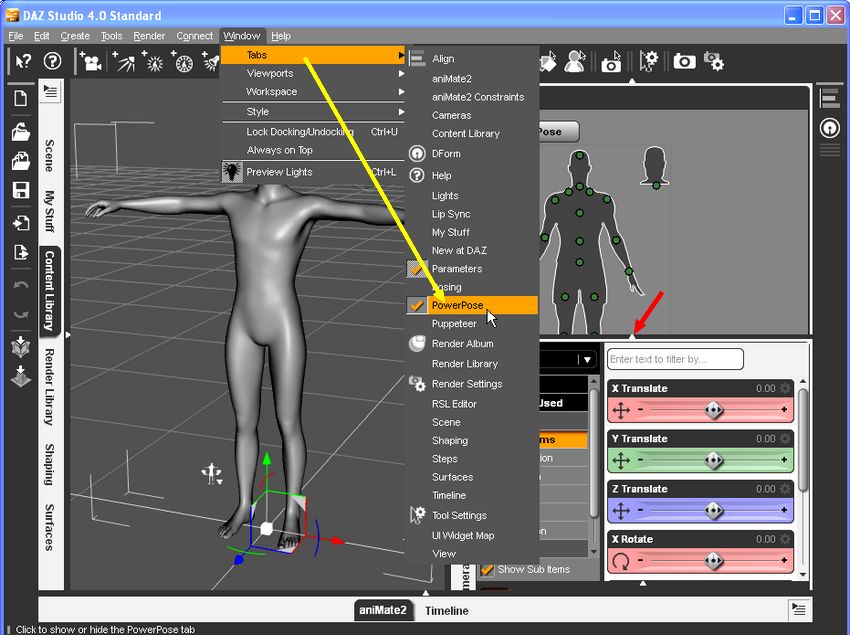The image size is (850, 635).
Task: Click the Merge File stacked-folder icon
Action: pyautogui.click(x=21, y=161)
